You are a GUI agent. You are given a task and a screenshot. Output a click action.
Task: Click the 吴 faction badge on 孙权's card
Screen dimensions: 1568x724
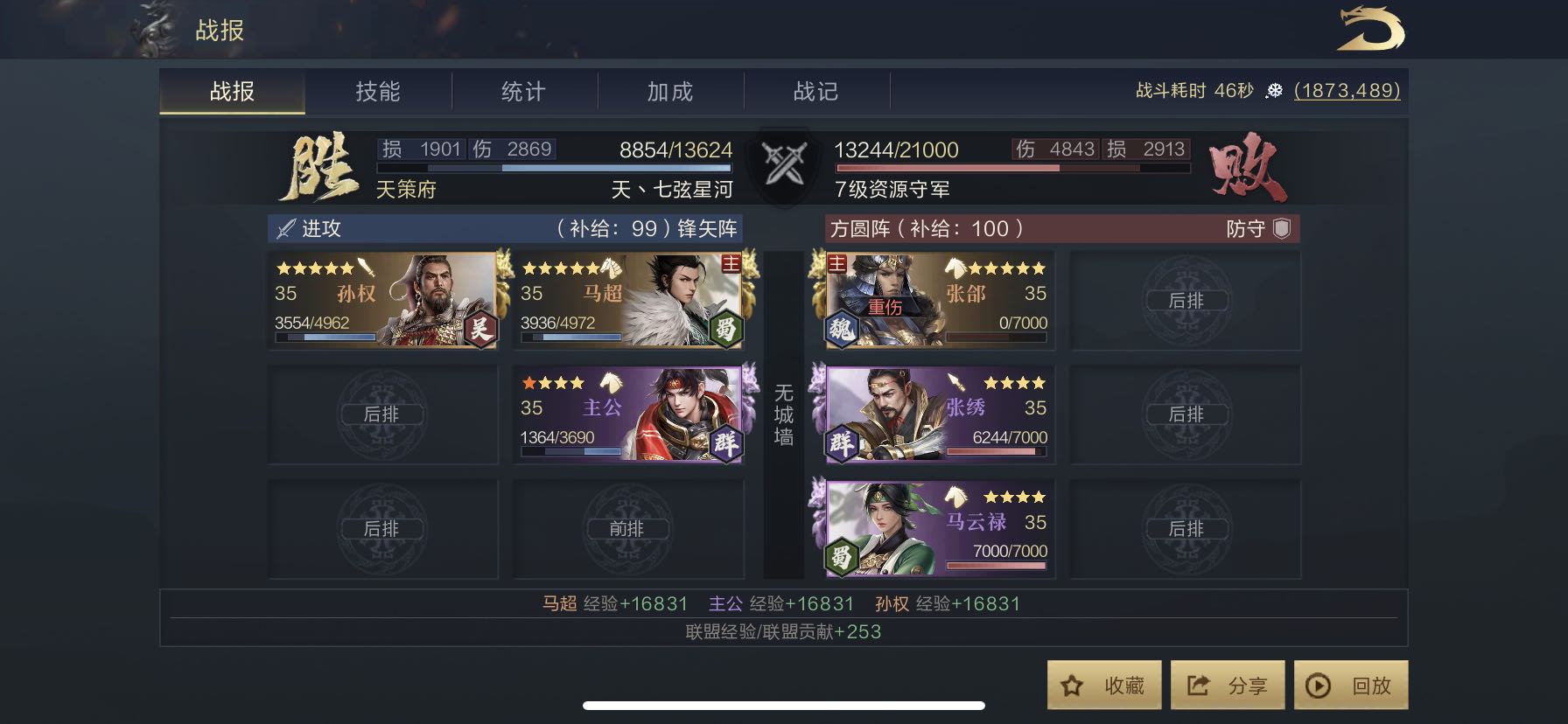click(479, 329)
